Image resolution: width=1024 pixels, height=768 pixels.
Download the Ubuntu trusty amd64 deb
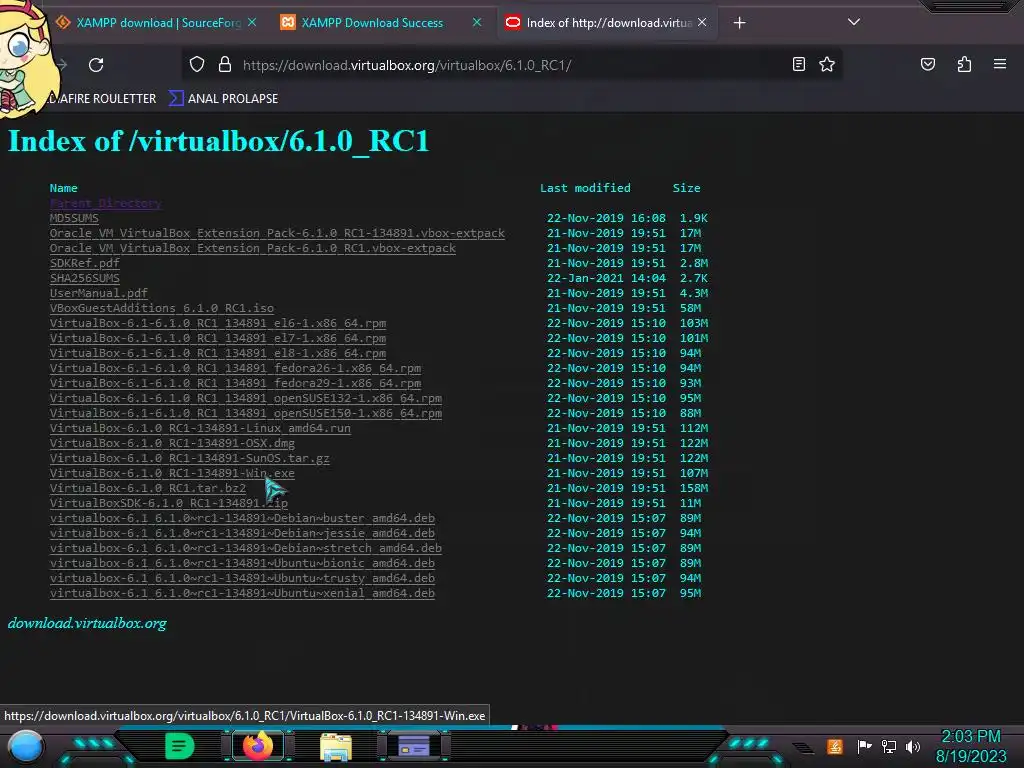242,579
